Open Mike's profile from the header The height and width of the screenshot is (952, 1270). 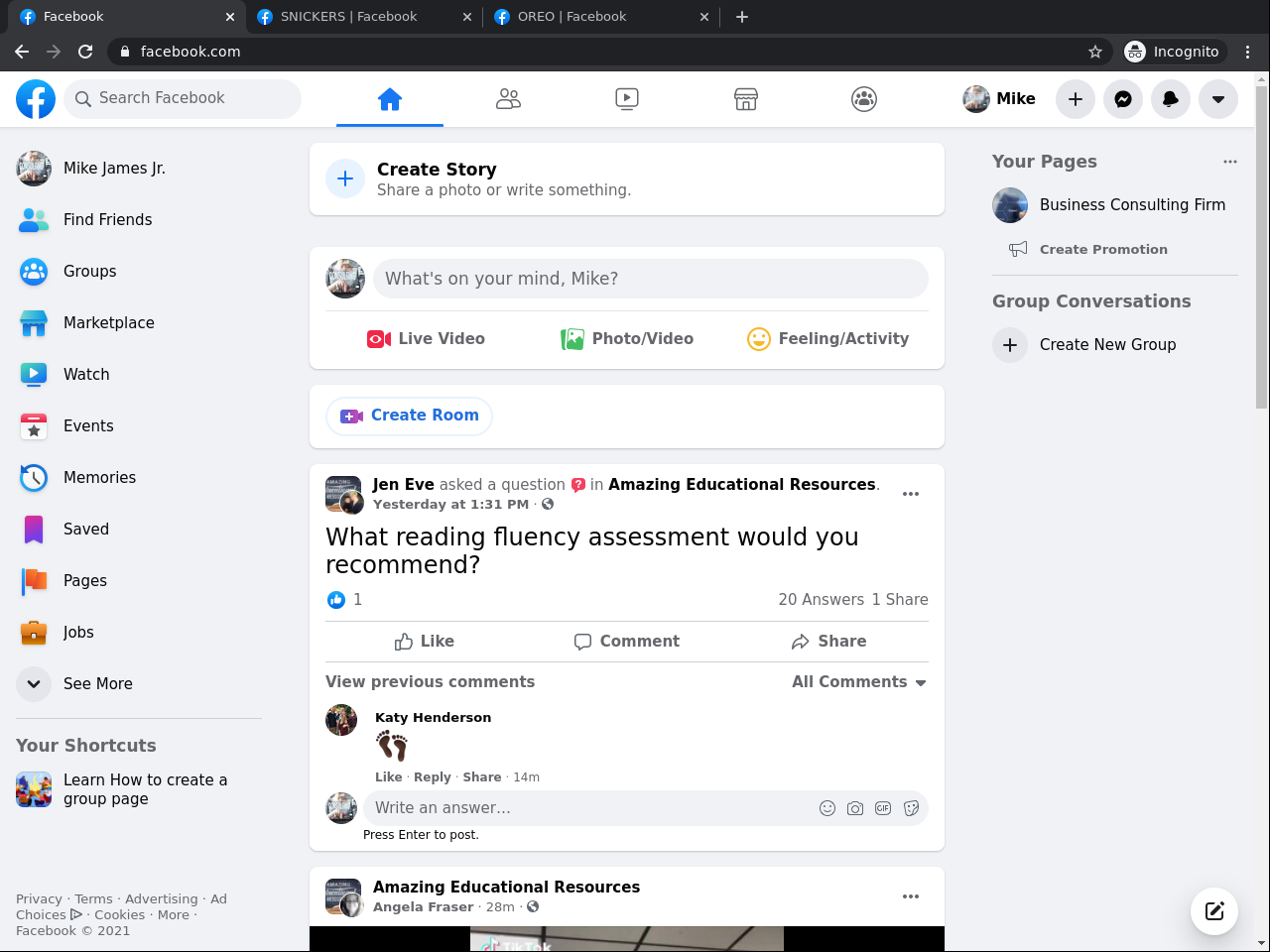tap(999, 99)
